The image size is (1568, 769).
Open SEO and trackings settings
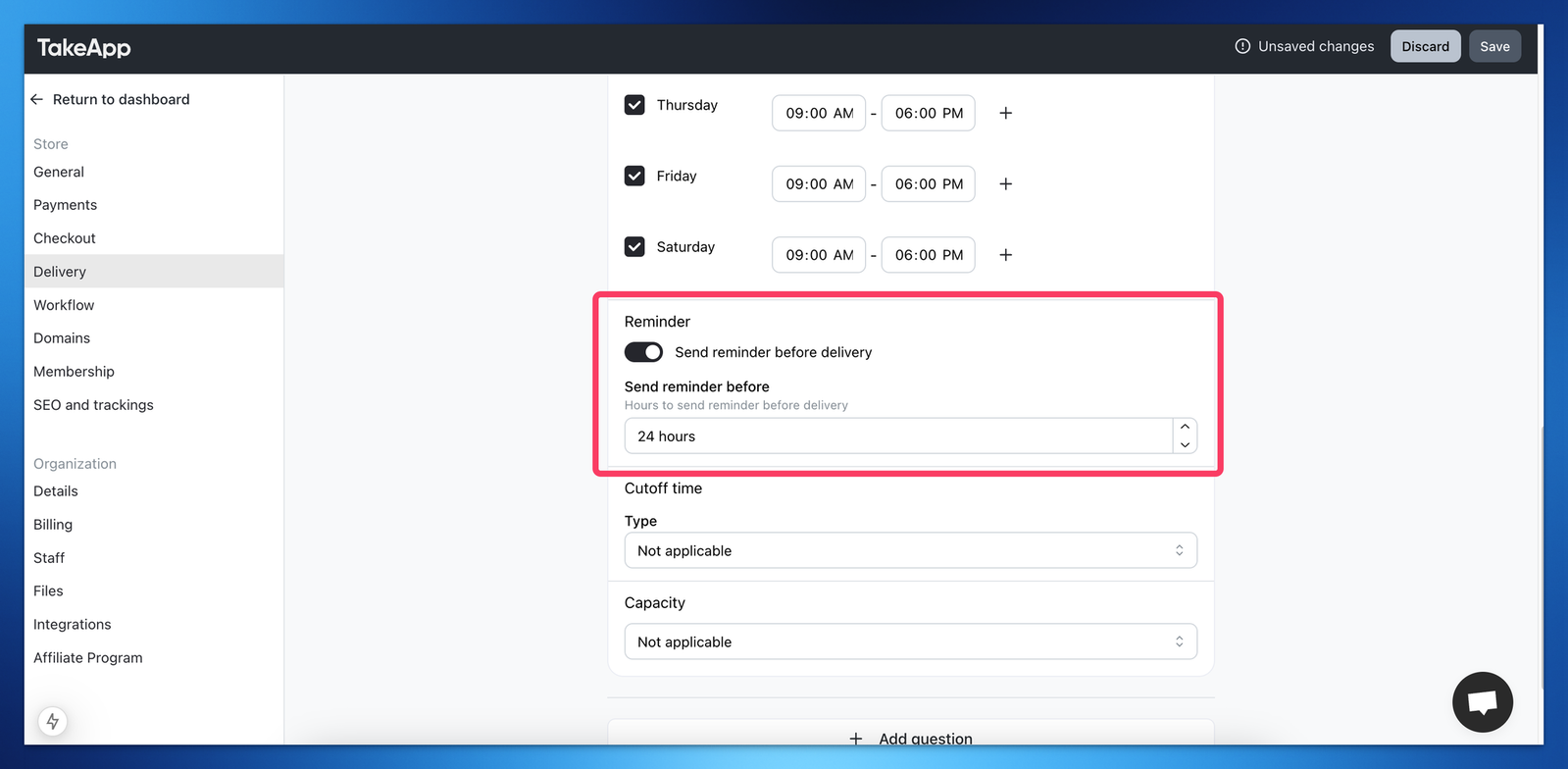[93, 405]
